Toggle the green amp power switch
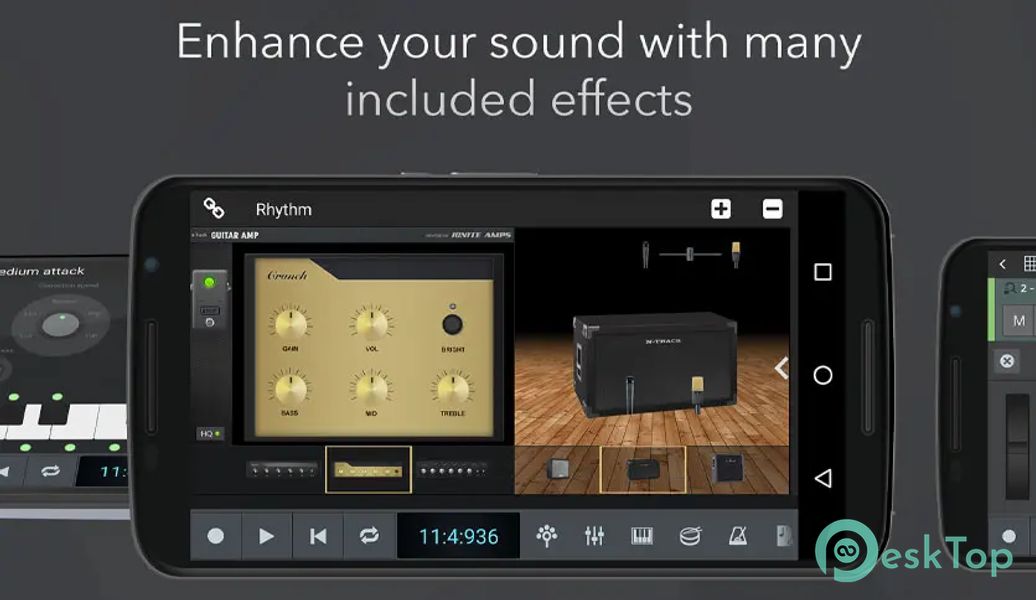 (209, 283)
